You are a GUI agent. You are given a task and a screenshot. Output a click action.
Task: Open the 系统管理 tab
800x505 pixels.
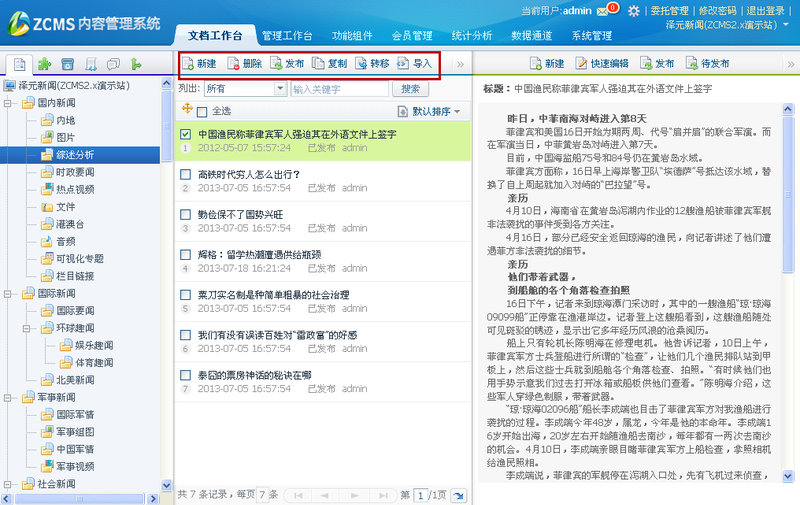tap(591, 35)
